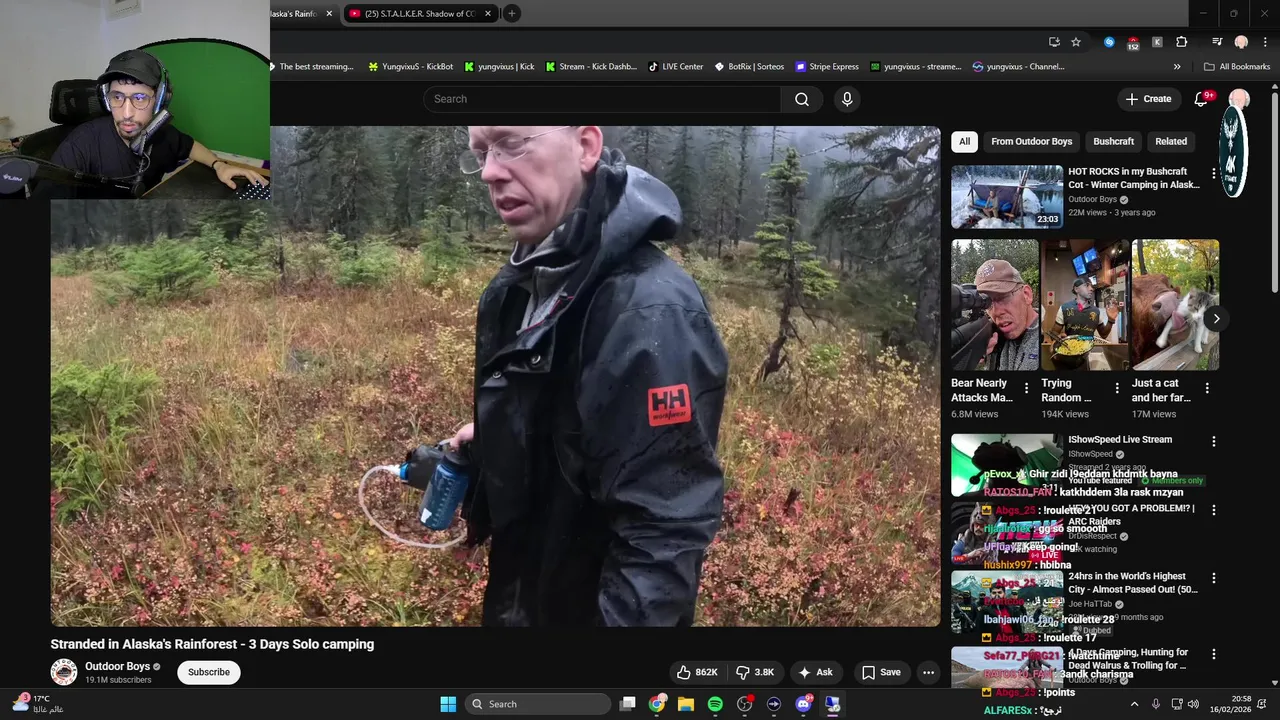
Task: Select the Bushcraft filter chip
Action: [x=1113, y=141]
